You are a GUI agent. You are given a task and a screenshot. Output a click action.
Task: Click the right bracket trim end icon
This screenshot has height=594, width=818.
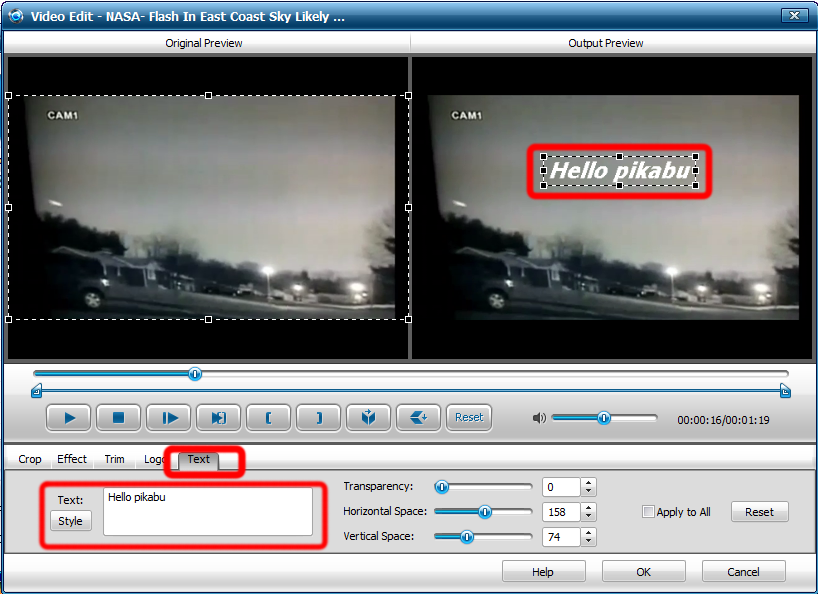tap(318, 418)
